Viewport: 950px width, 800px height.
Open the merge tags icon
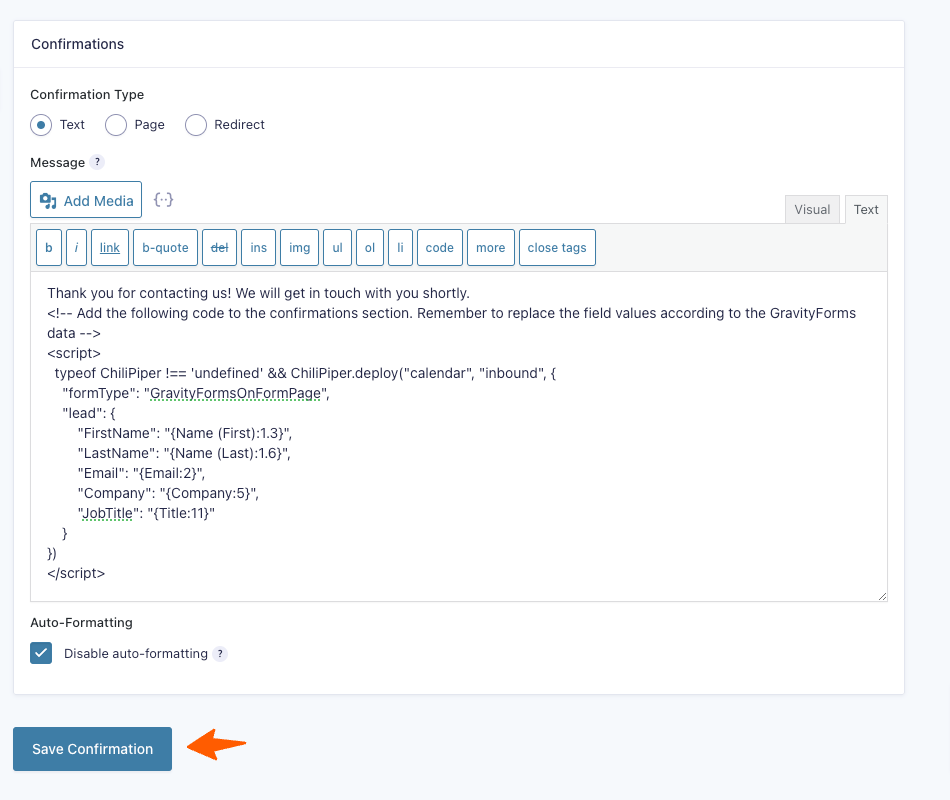point(163,199)
